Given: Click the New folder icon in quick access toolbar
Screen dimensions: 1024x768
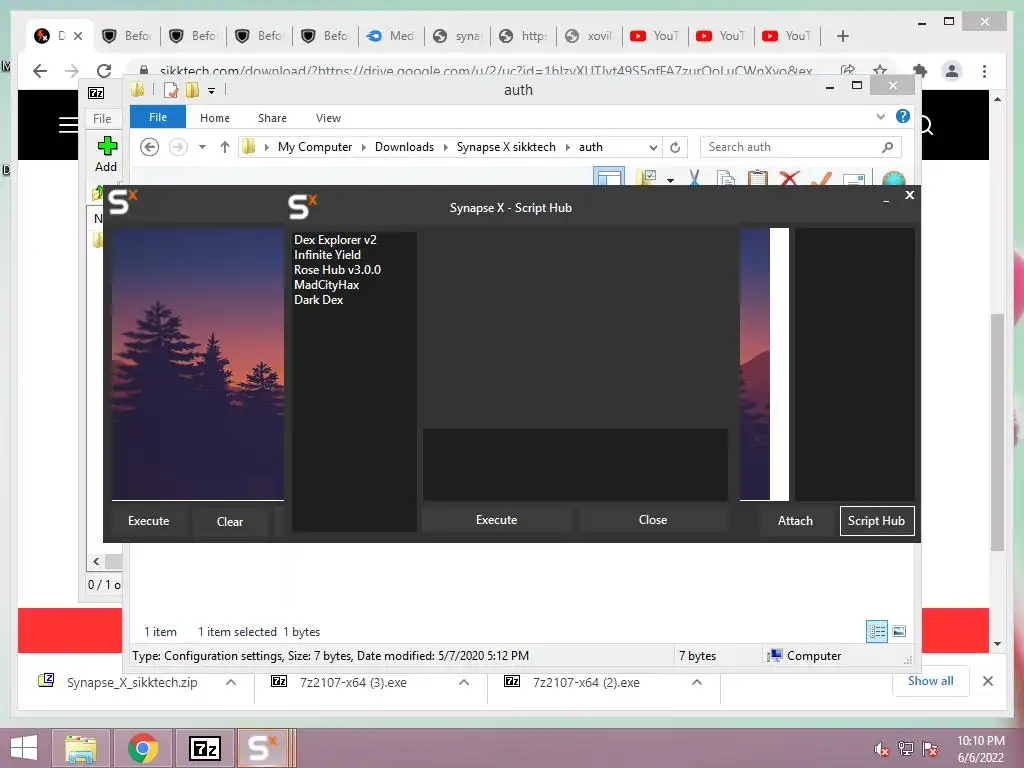Looking at the screenshot, I should [x=192, y=90].
